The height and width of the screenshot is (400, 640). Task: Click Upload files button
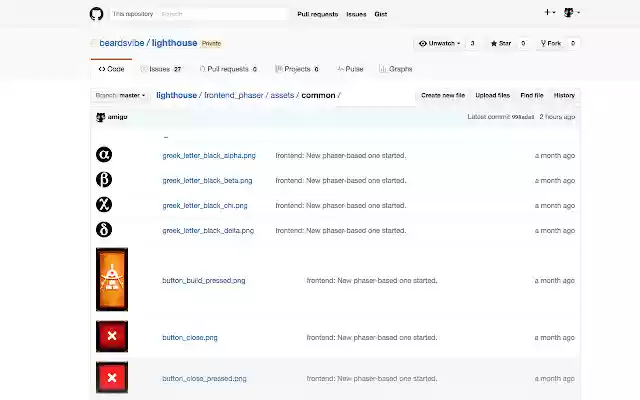[493, 96]
